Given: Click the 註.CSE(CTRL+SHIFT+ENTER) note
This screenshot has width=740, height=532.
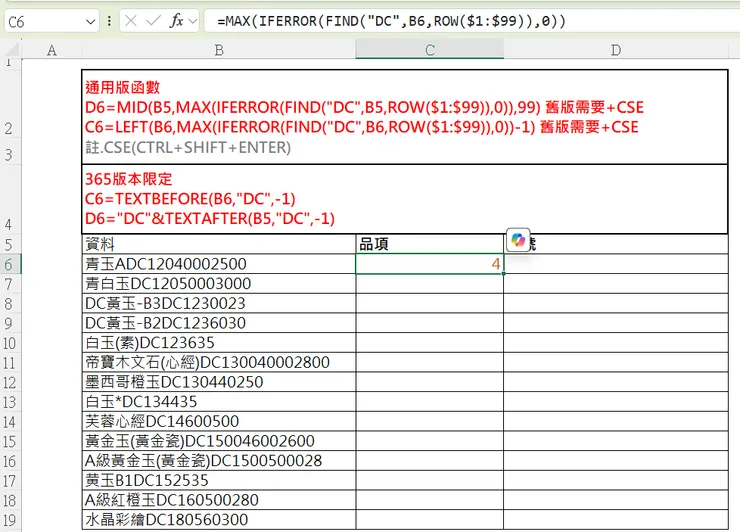Looking at the screenshot, I should point(188,148).
